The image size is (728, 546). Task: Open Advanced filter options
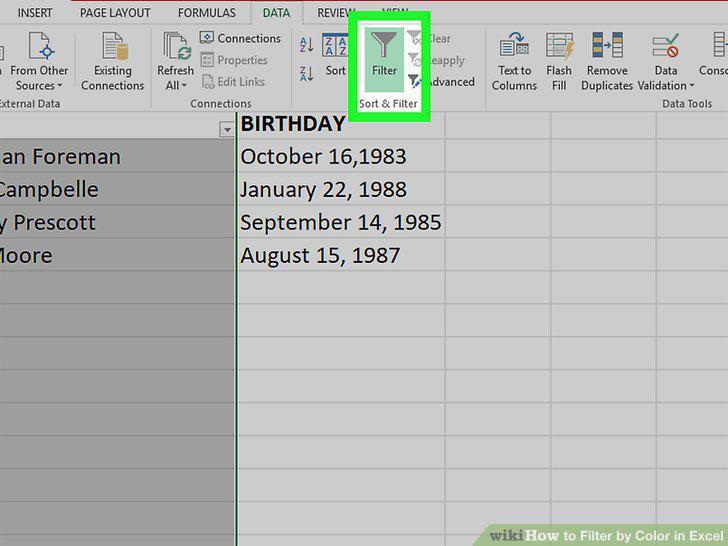point(441,82)
